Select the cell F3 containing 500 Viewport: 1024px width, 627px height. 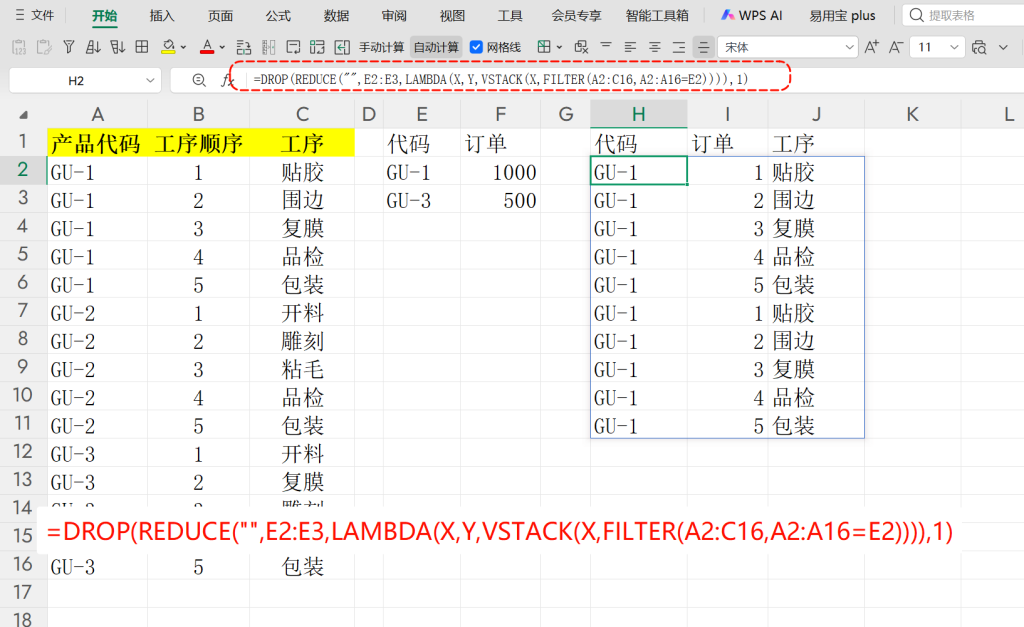click(501, 200)
